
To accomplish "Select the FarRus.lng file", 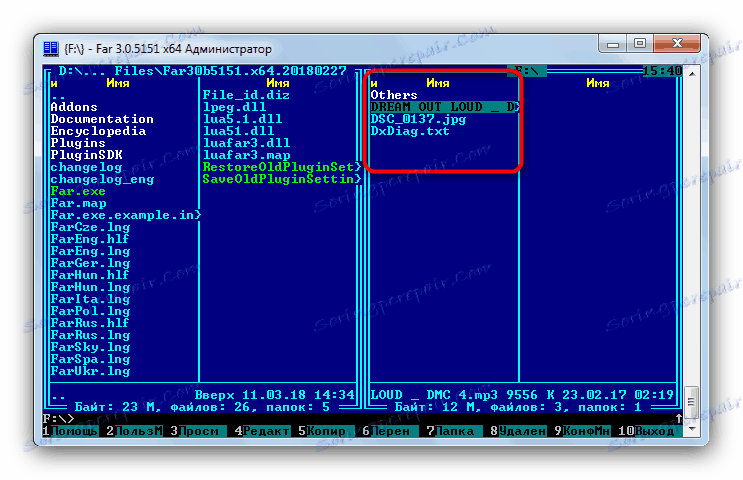I will pyautogui.click(x=90, y=335).
